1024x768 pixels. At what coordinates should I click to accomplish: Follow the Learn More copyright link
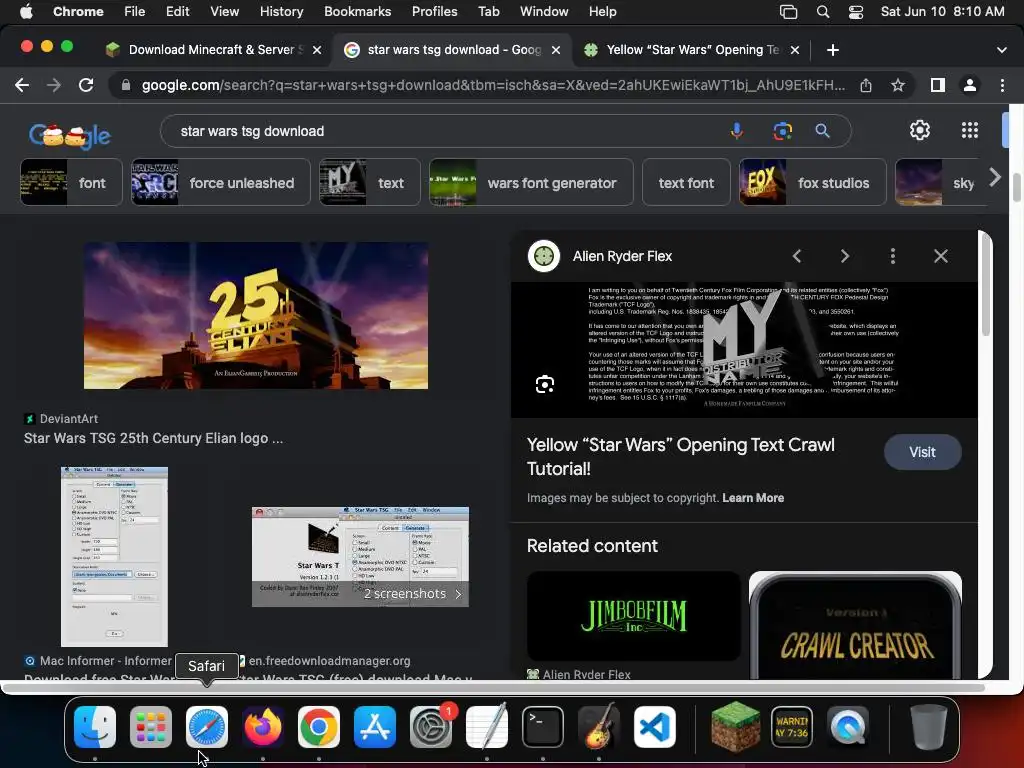tap(753, 498)
